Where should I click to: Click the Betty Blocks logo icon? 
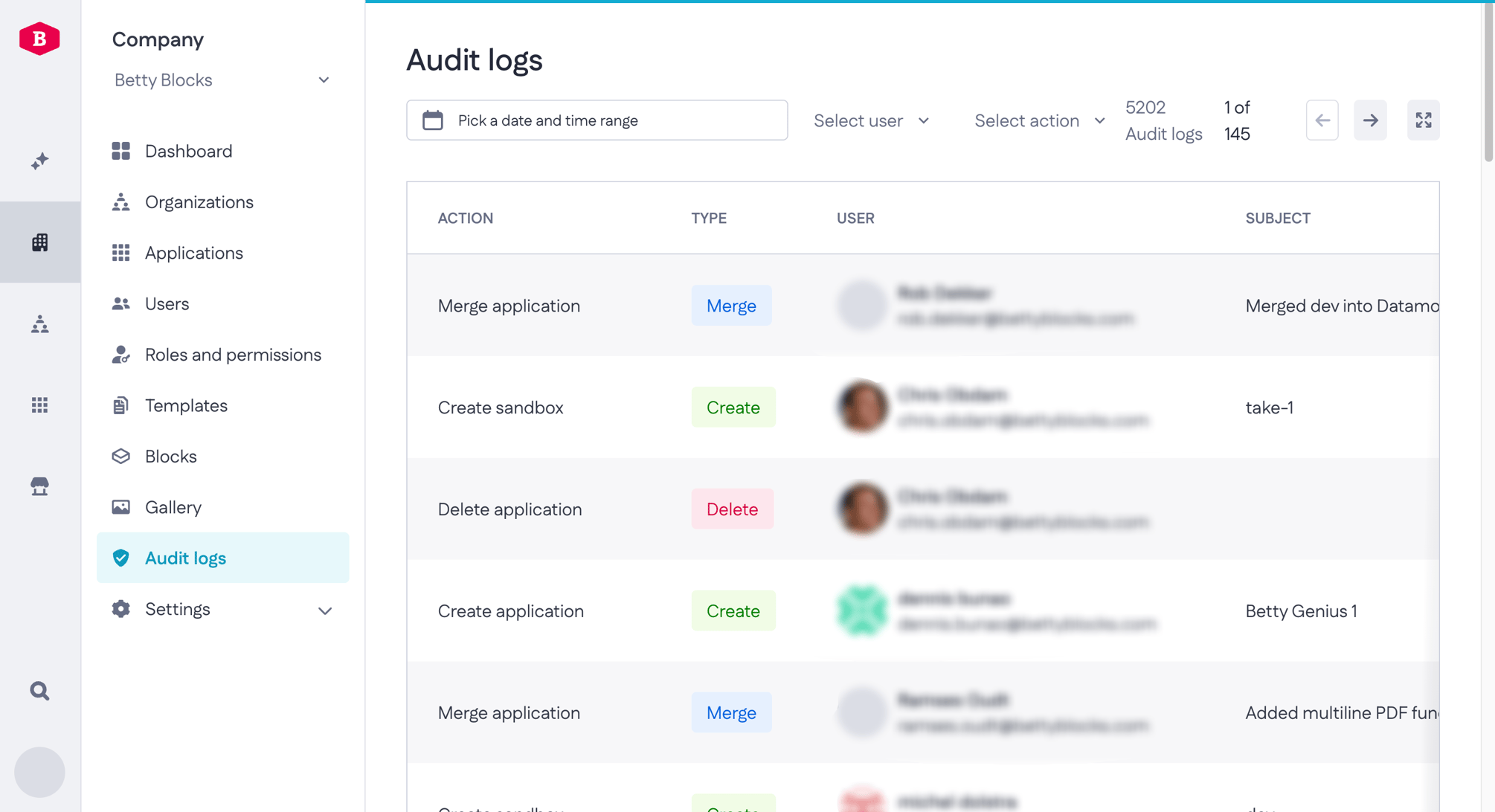click(x=39, y=39)
